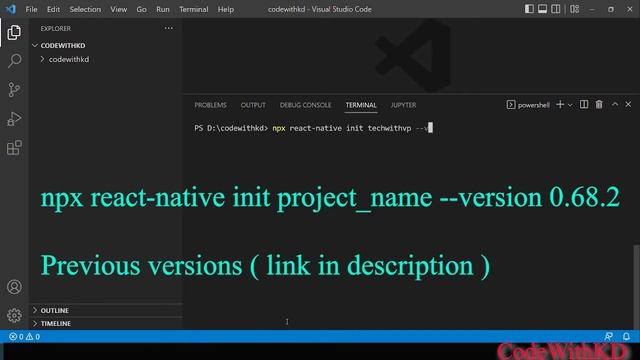Open the Run menu
The image size is (640, 360).
[162, 9]
